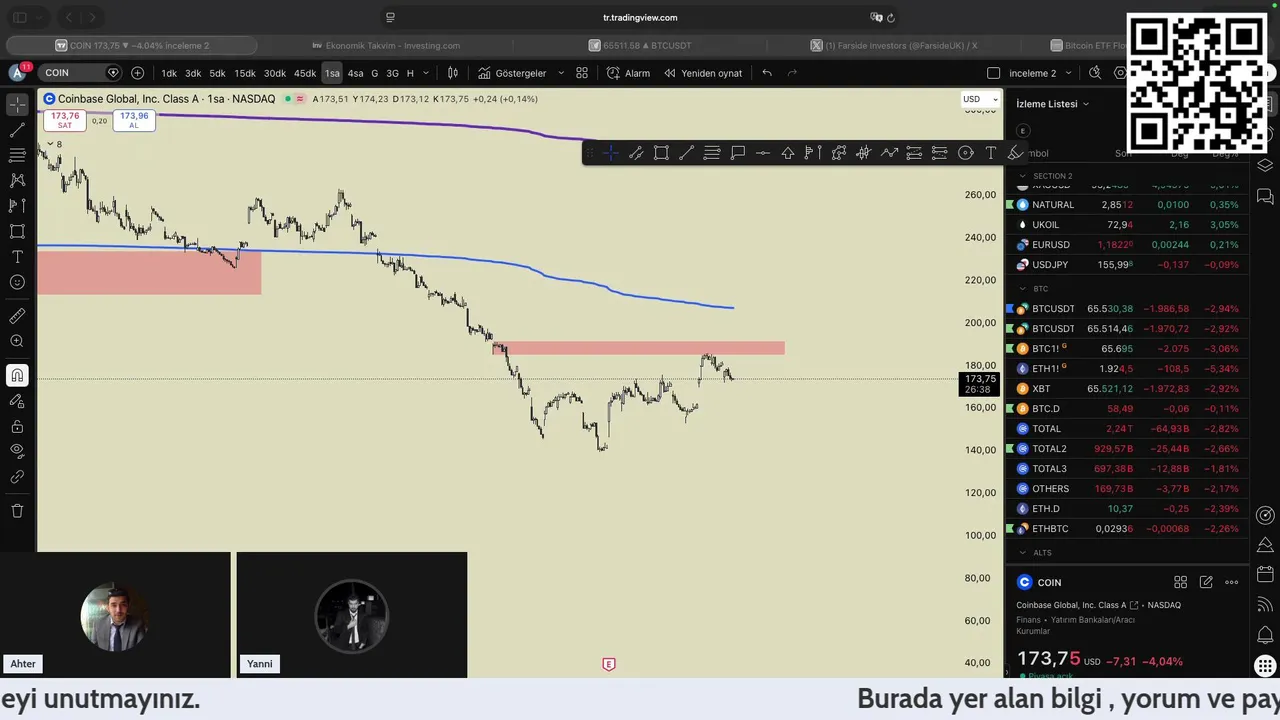Open inceleme 2 layout dropdown
This screenshot has height=720, width=1280.
[1068, 73]
